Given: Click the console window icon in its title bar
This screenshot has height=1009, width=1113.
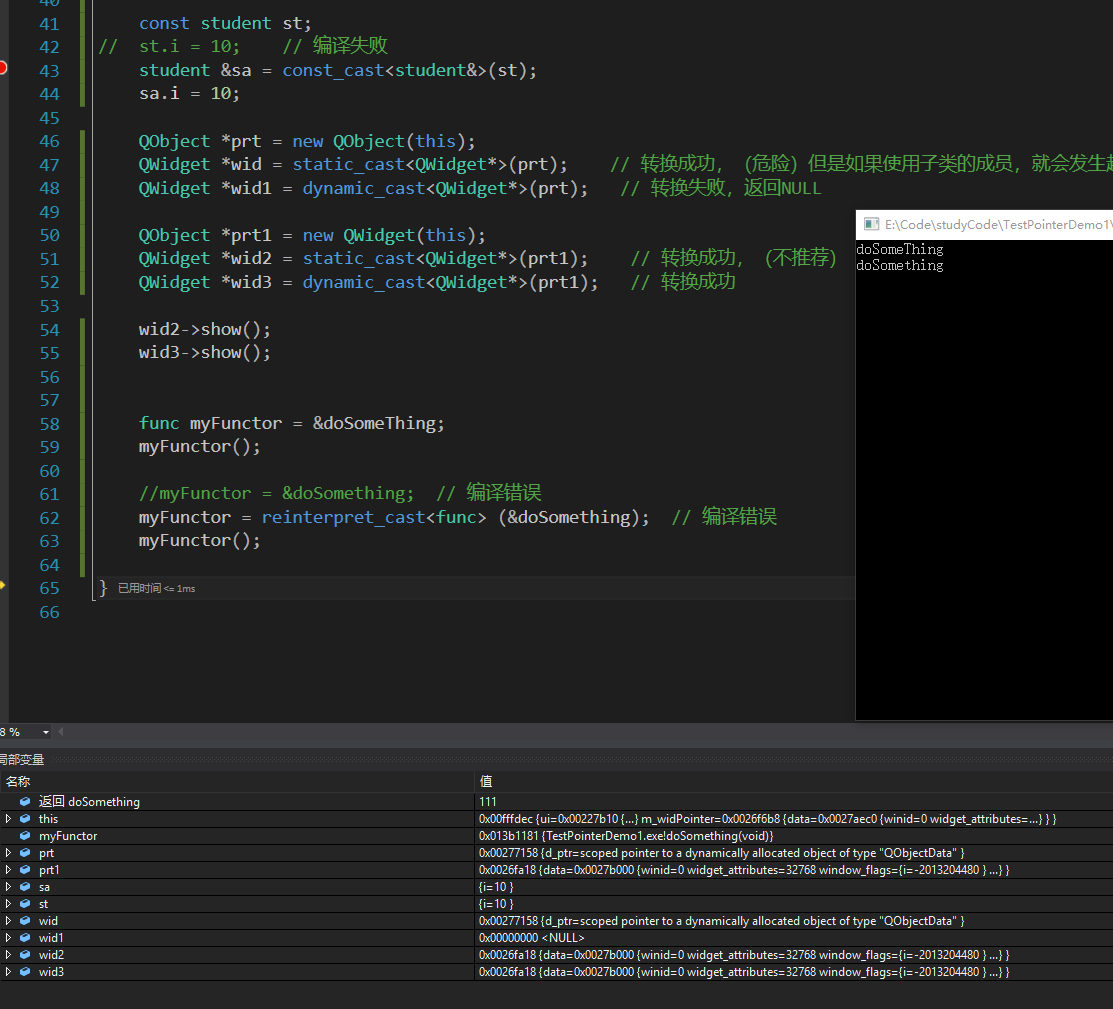Looking at the screenshot, I should [871, 225].
